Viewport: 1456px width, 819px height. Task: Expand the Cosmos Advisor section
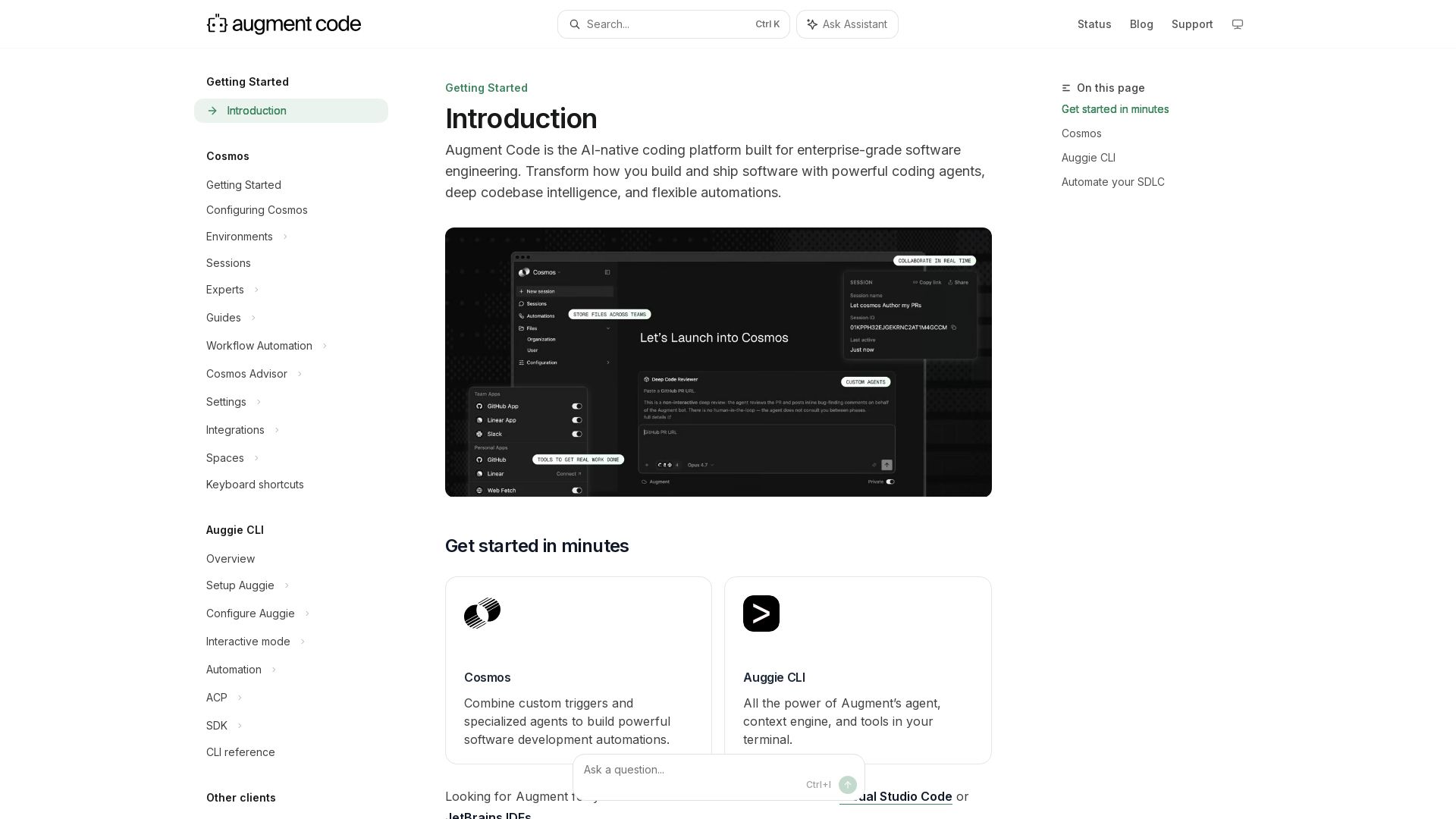click(300, 374)
